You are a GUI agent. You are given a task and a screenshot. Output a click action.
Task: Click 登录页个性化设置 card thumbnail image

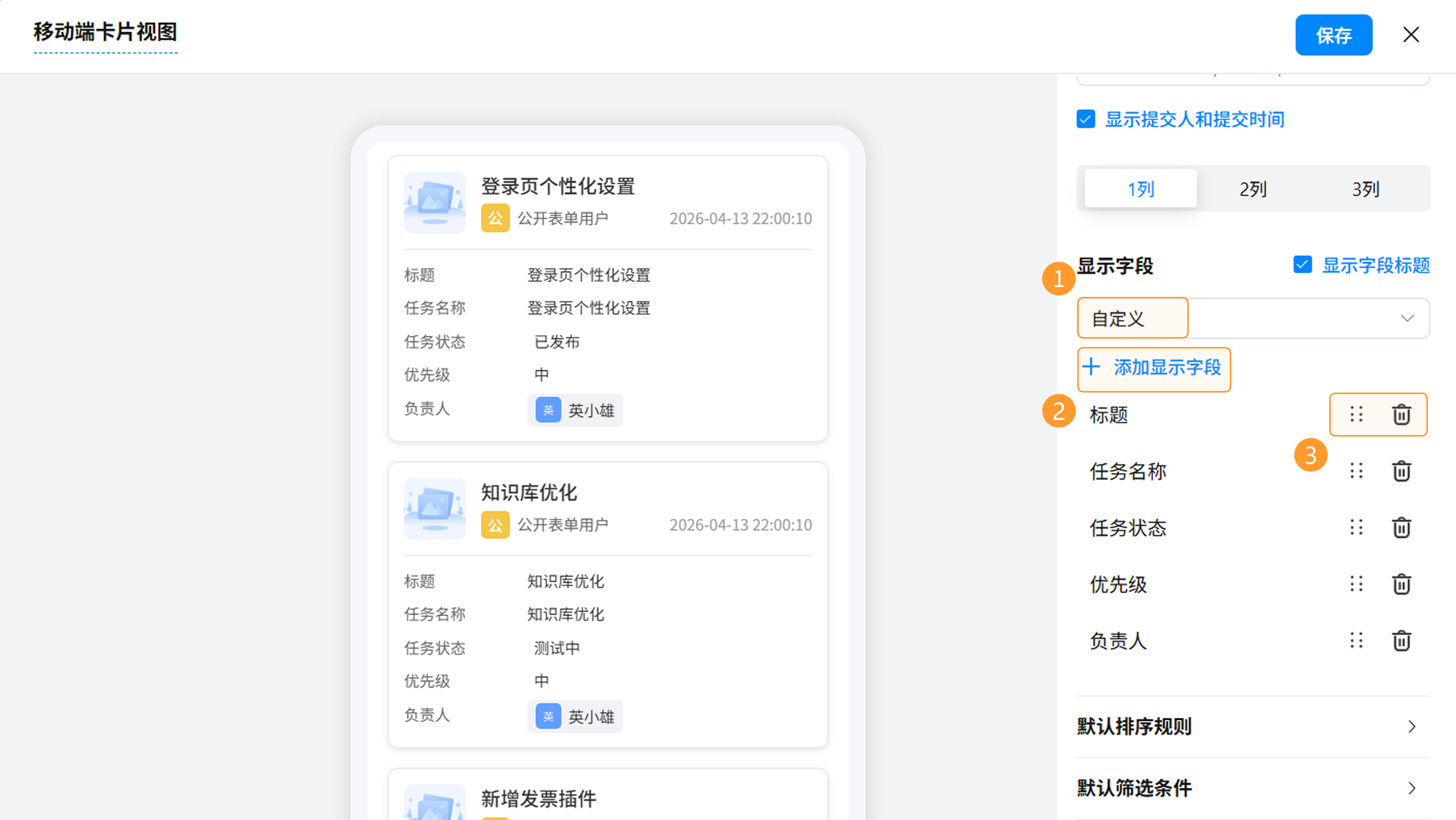tap(435, 202)
